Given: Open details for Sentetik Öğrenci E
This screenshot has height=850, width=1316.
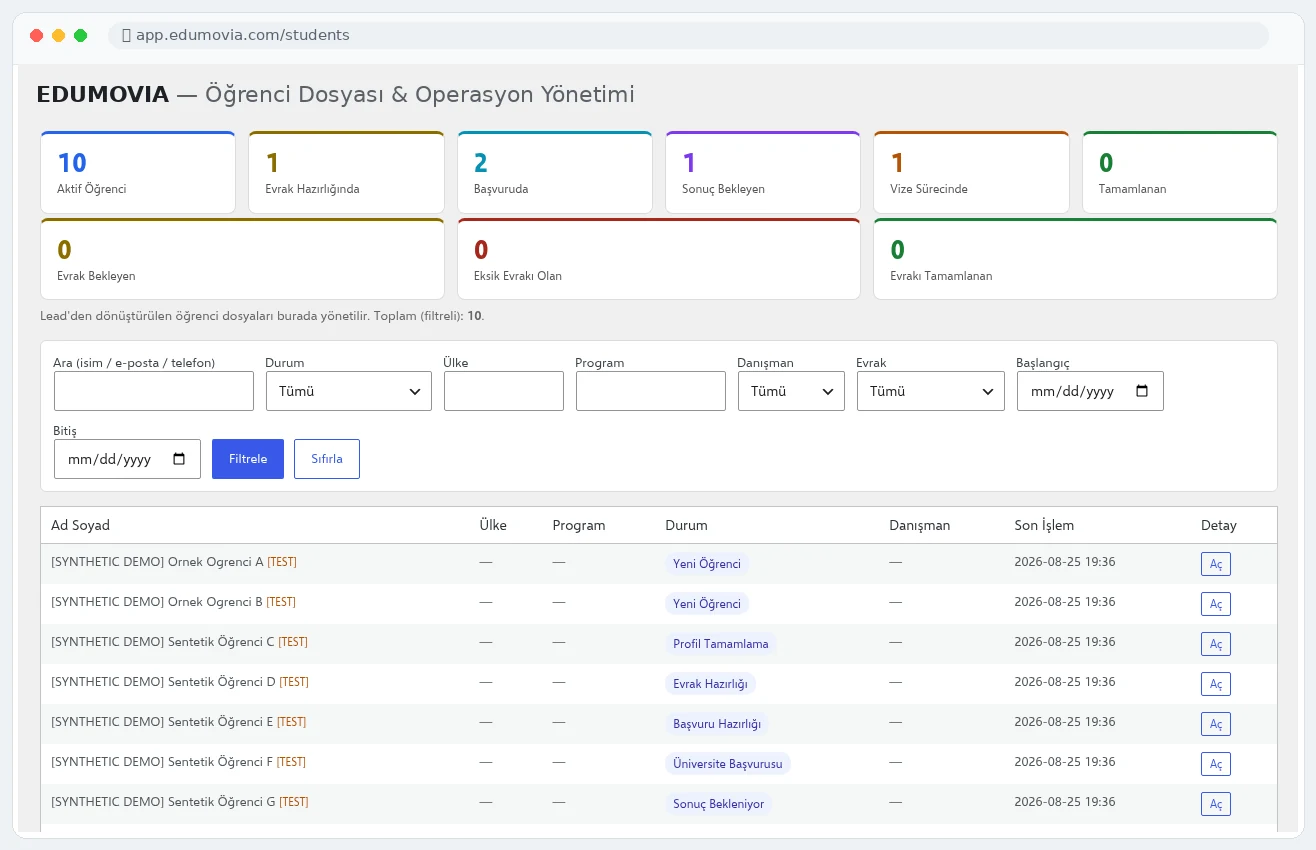Looking at the screenshot, I should 1216,724.
